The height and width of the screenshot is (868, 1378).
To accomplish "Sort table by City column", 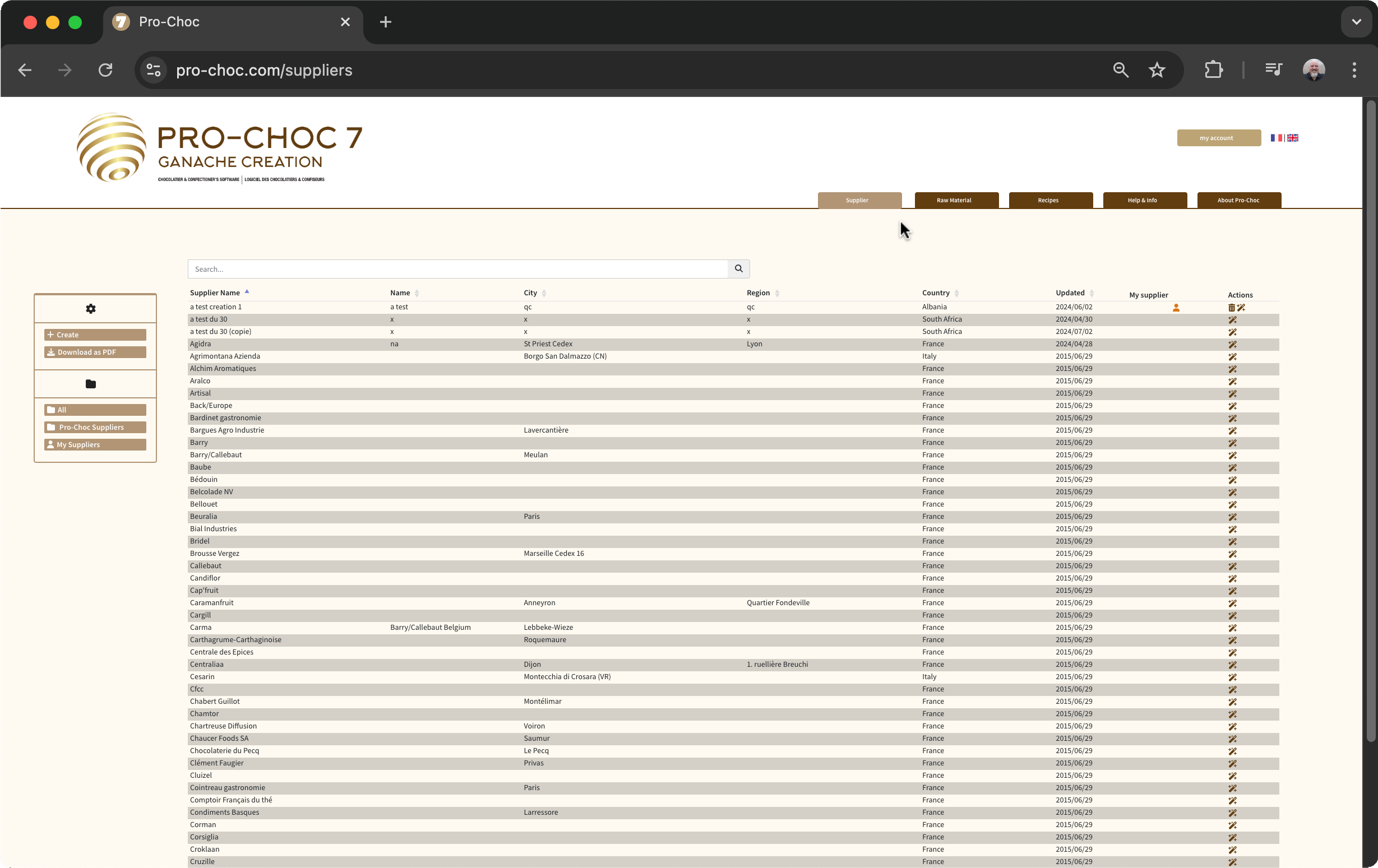I will tap(530, 293).
